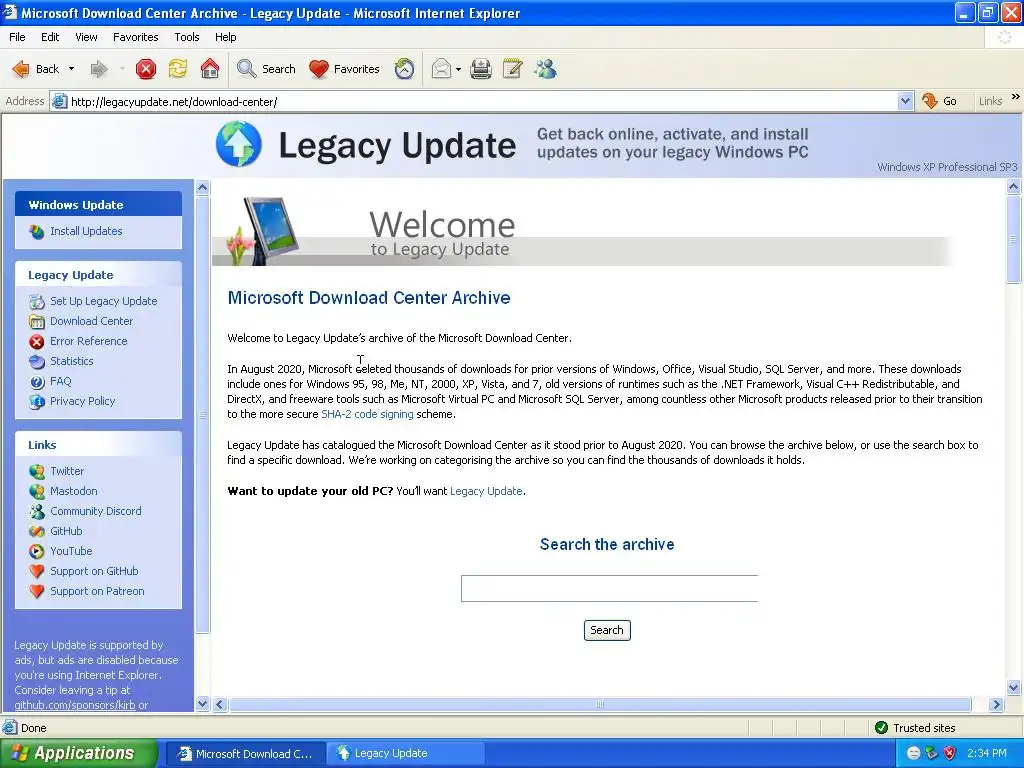Follow the SHA-2 code signing link
The height and width of the screenshot is (768, 1024).
[x=367, y=414]
